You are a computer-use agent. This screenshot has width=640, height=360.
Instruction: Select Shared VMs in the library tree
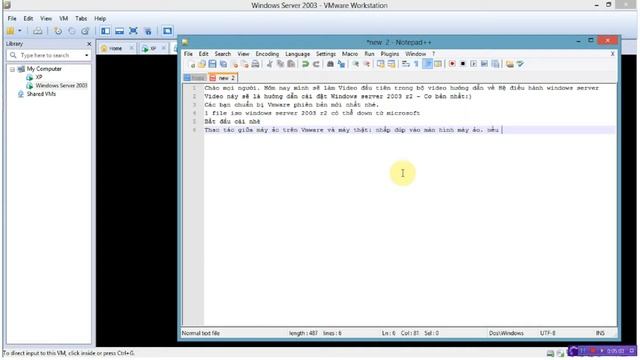(x=41, y=94)
